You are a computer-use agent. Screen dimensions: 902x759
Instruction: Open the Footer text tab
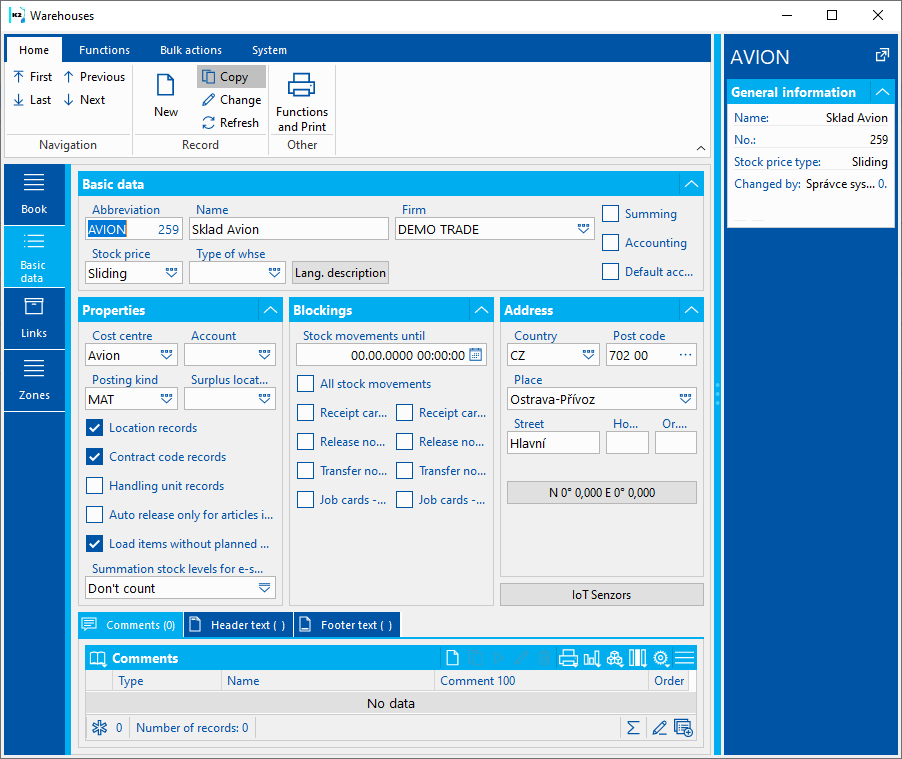[347, 625]
